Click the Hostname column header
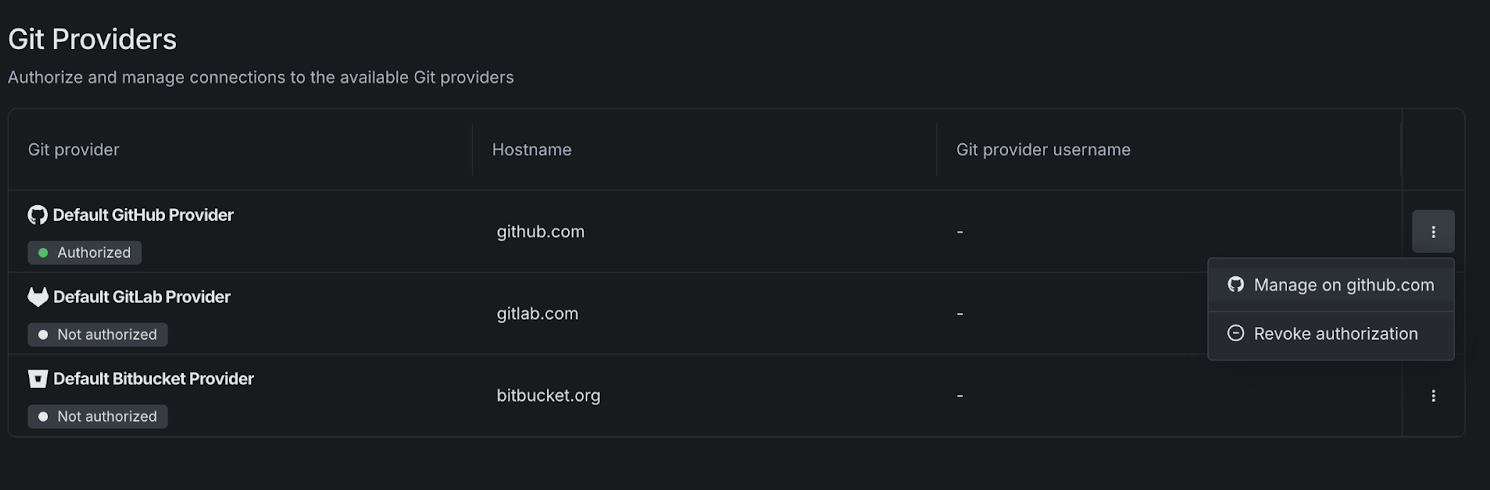Screen dimensions: 1490x490 (x=532, y=150)
